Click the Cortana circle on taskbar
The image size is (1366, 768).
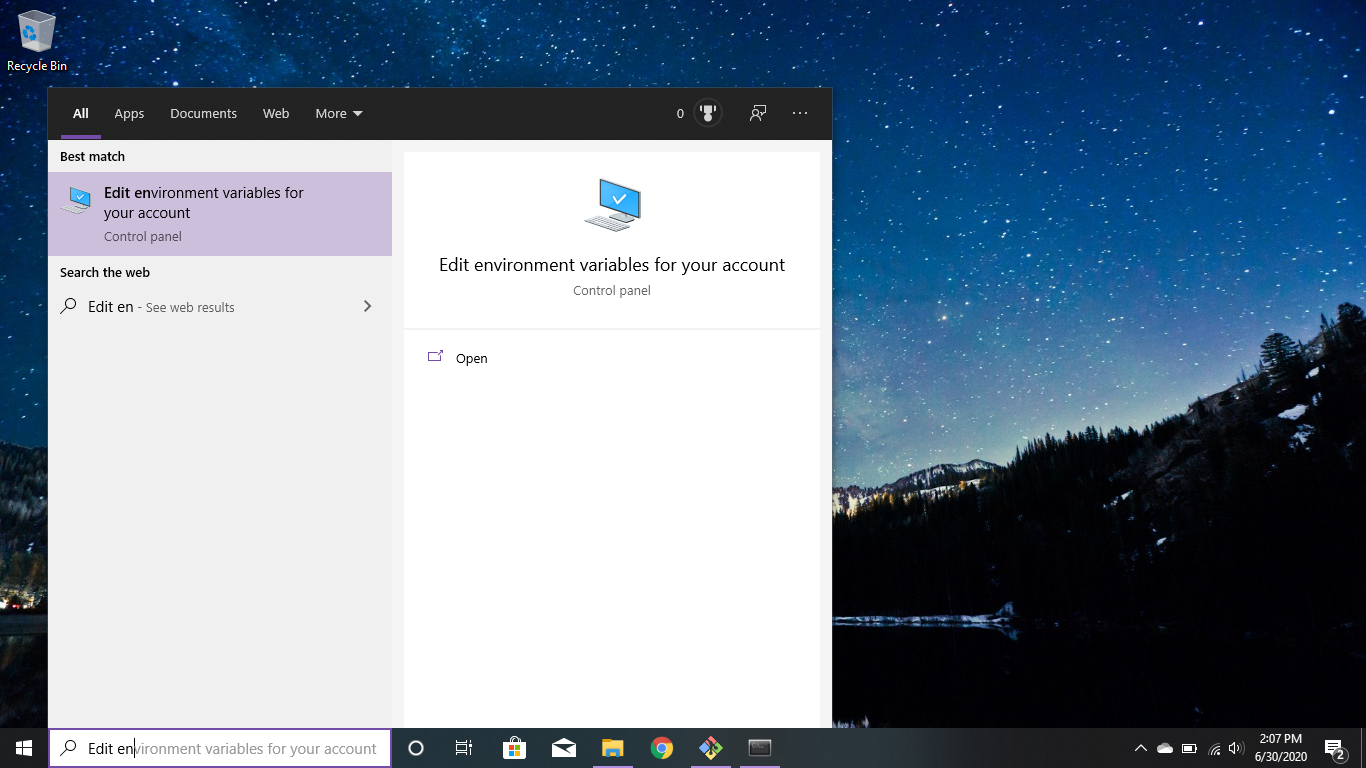coord(416,748)
